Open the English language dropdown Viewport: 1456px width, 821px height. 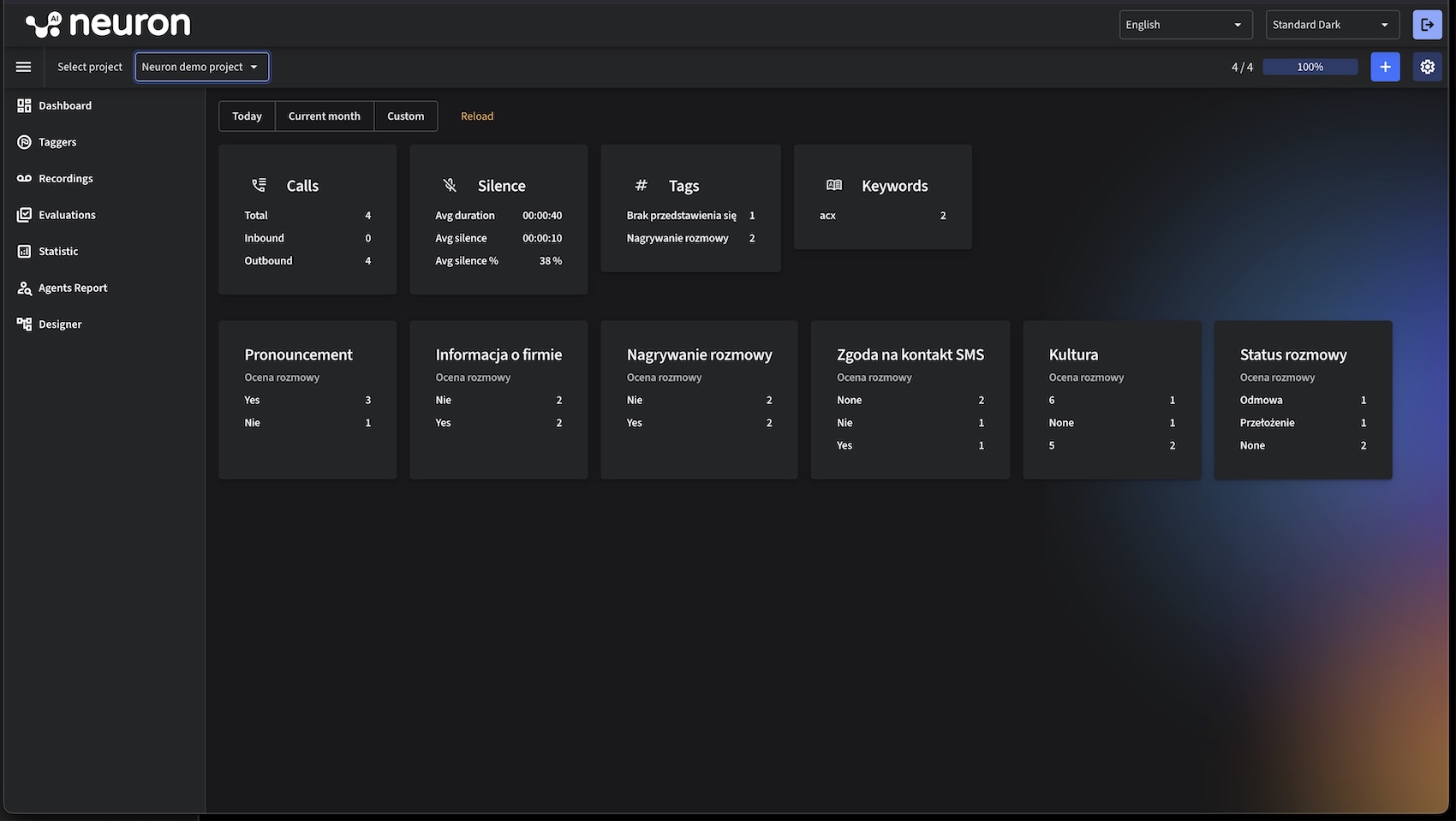1184,25
